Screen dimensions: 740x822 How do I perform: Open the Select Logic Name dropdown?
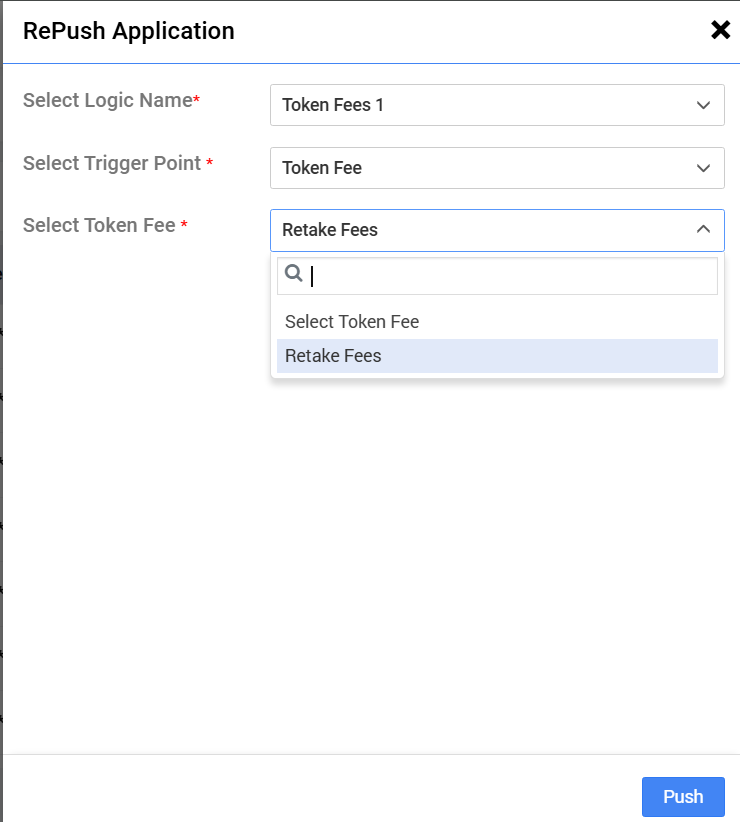click(497, 105)
